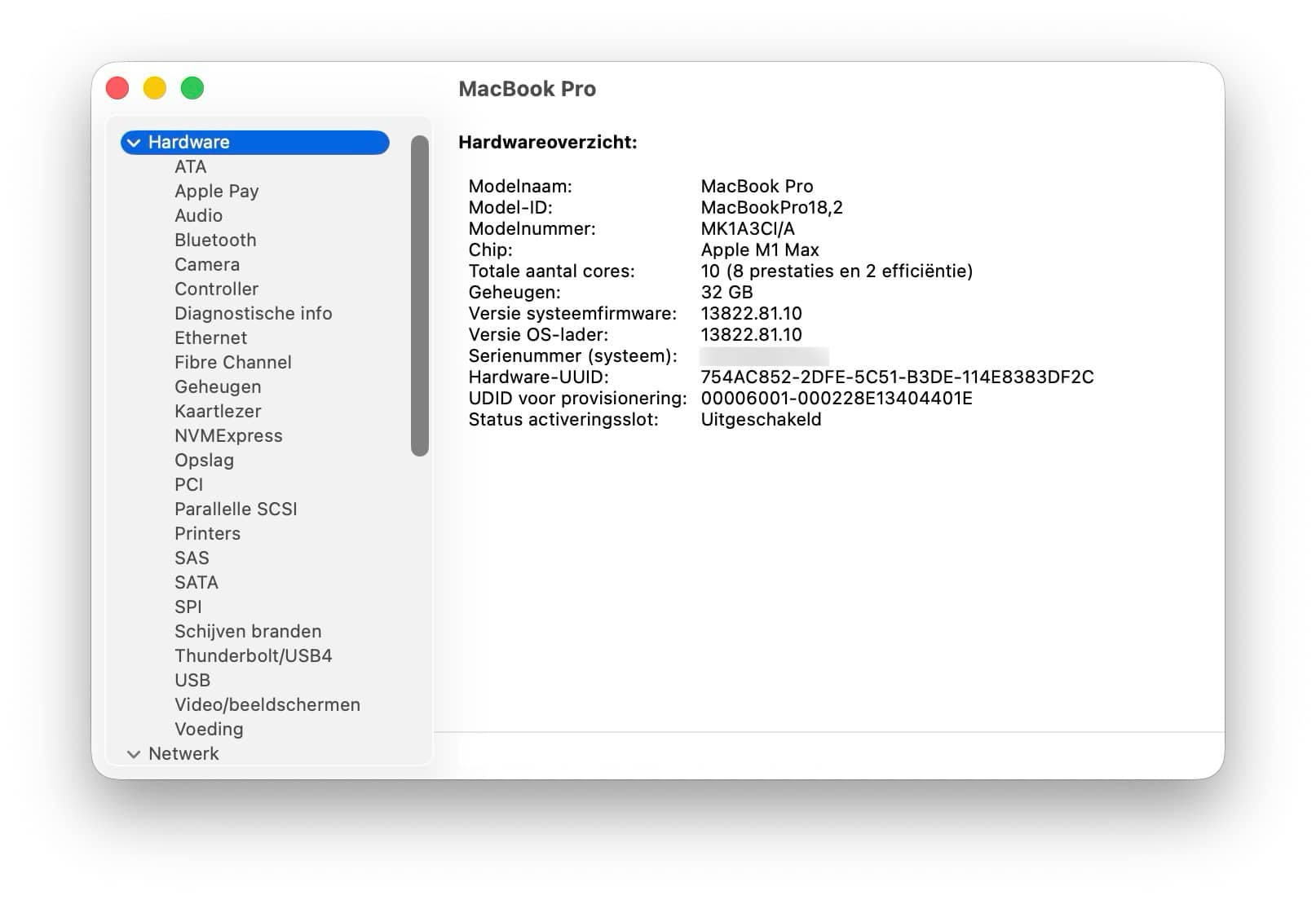Select Thunderbolt/USB4 in the sidebar
This screenshot has height=900, width=1316.
coord(253,655)
